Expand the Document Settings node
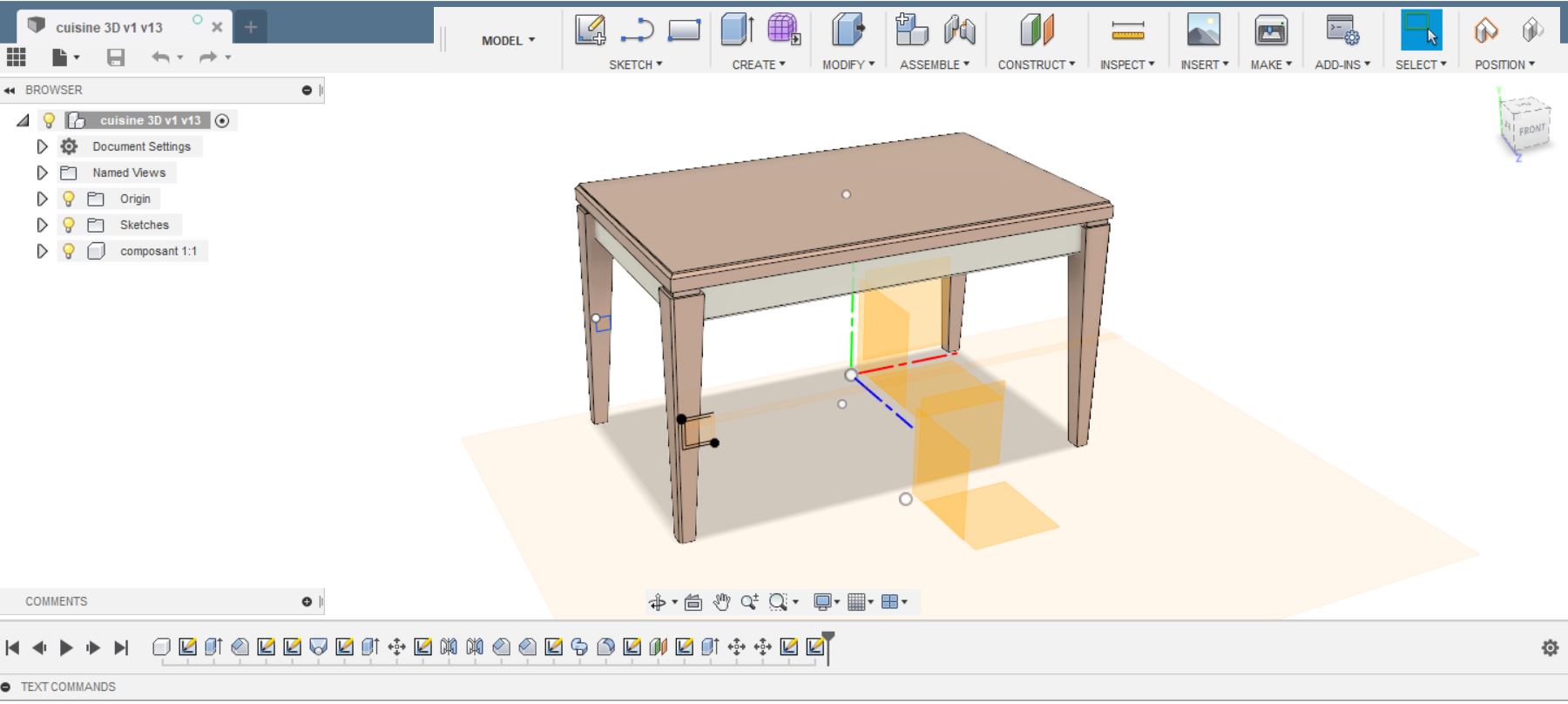The image size is (1568, 704). pyautogui.click(x=42, y=146)
